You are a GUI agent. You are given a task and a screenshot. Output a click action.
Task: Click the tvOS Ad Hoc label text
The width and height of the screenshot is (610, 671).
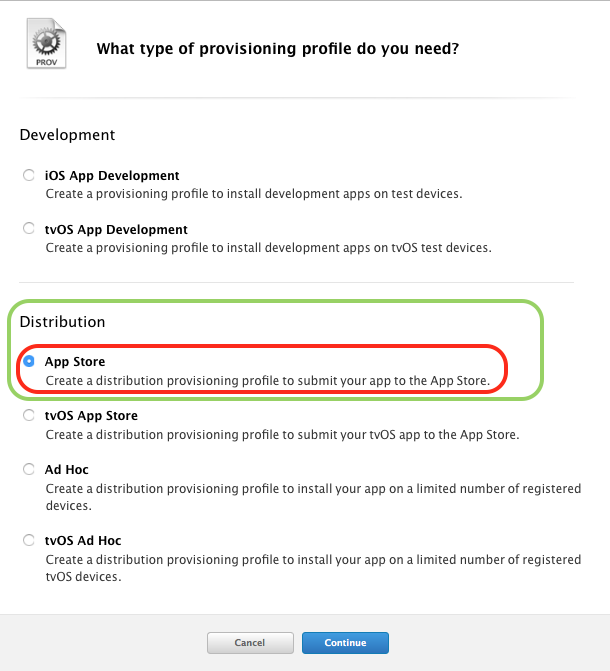click(x=83, y=540)
